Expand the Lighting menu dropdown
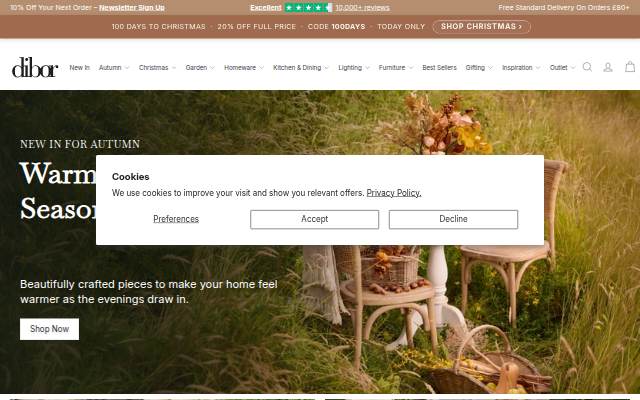Image resolution: width=640 pixels, height=400 pixels. (x=353, y=67)
